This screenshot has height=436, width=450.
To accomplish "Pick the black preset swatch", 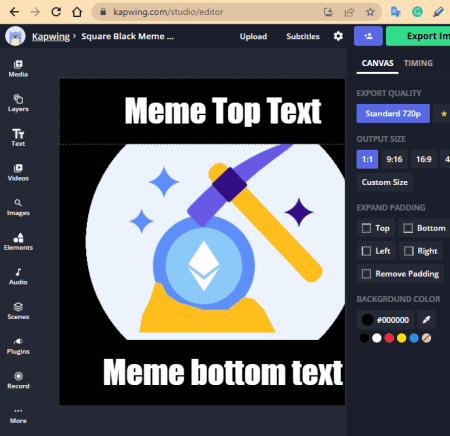I will [364, 338].
